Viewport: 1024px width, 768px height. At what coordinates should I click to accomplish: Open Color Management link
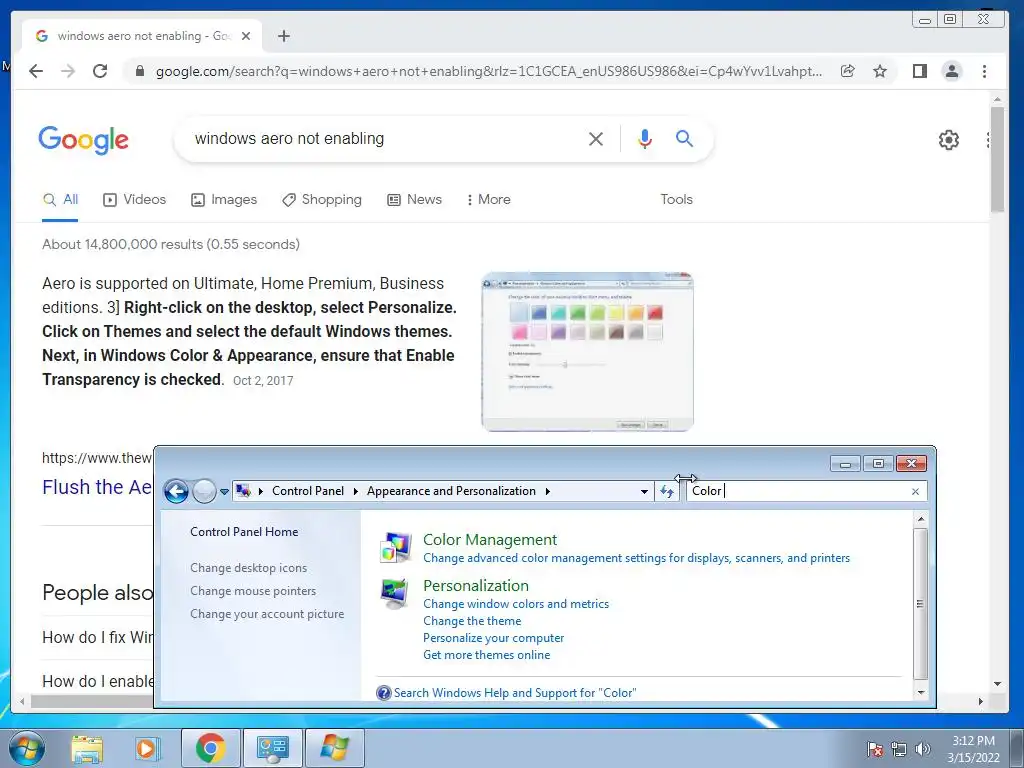[490, 539]
